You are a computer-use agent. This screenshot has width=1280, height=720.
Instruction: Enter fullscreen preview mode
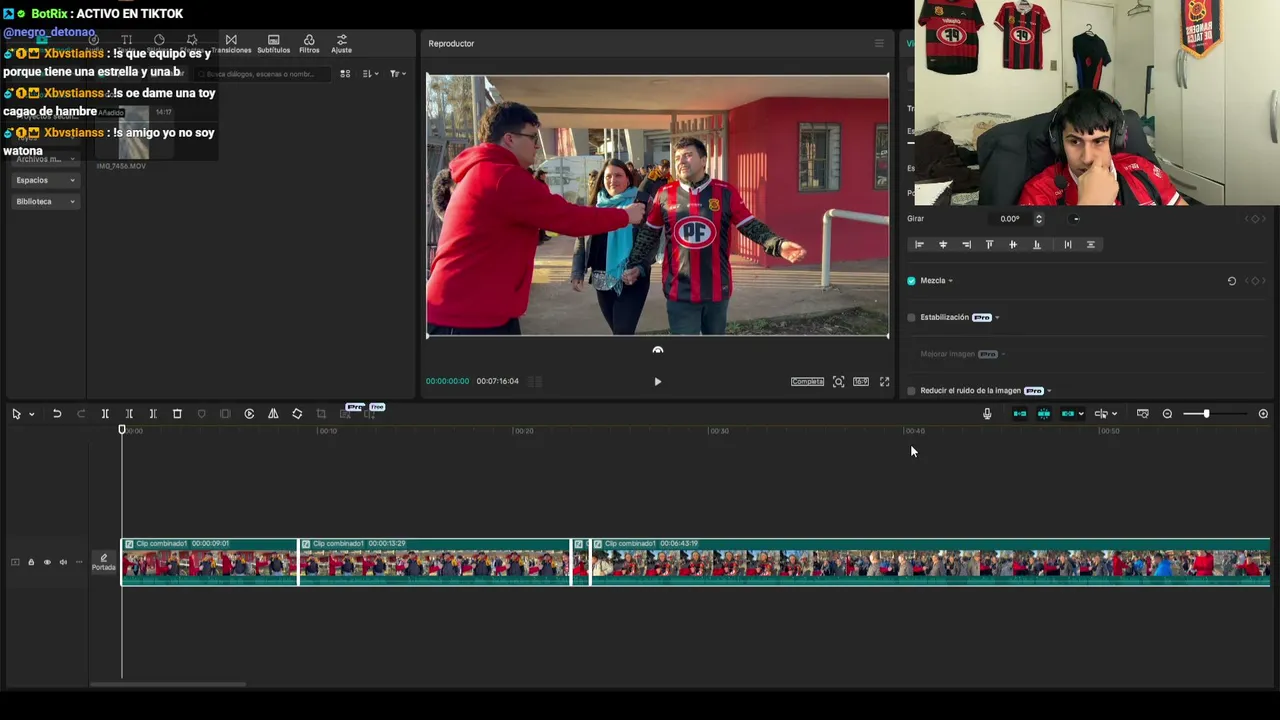(x=884, y=382)
